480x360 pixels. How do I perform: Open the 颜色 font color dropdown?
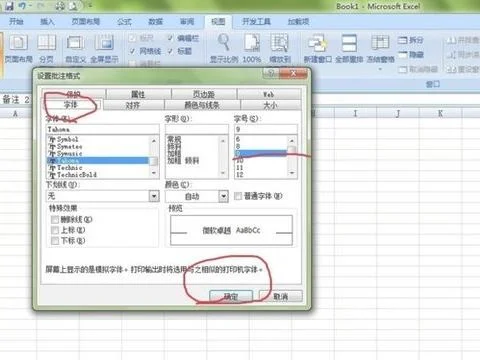tap(224, 196)
